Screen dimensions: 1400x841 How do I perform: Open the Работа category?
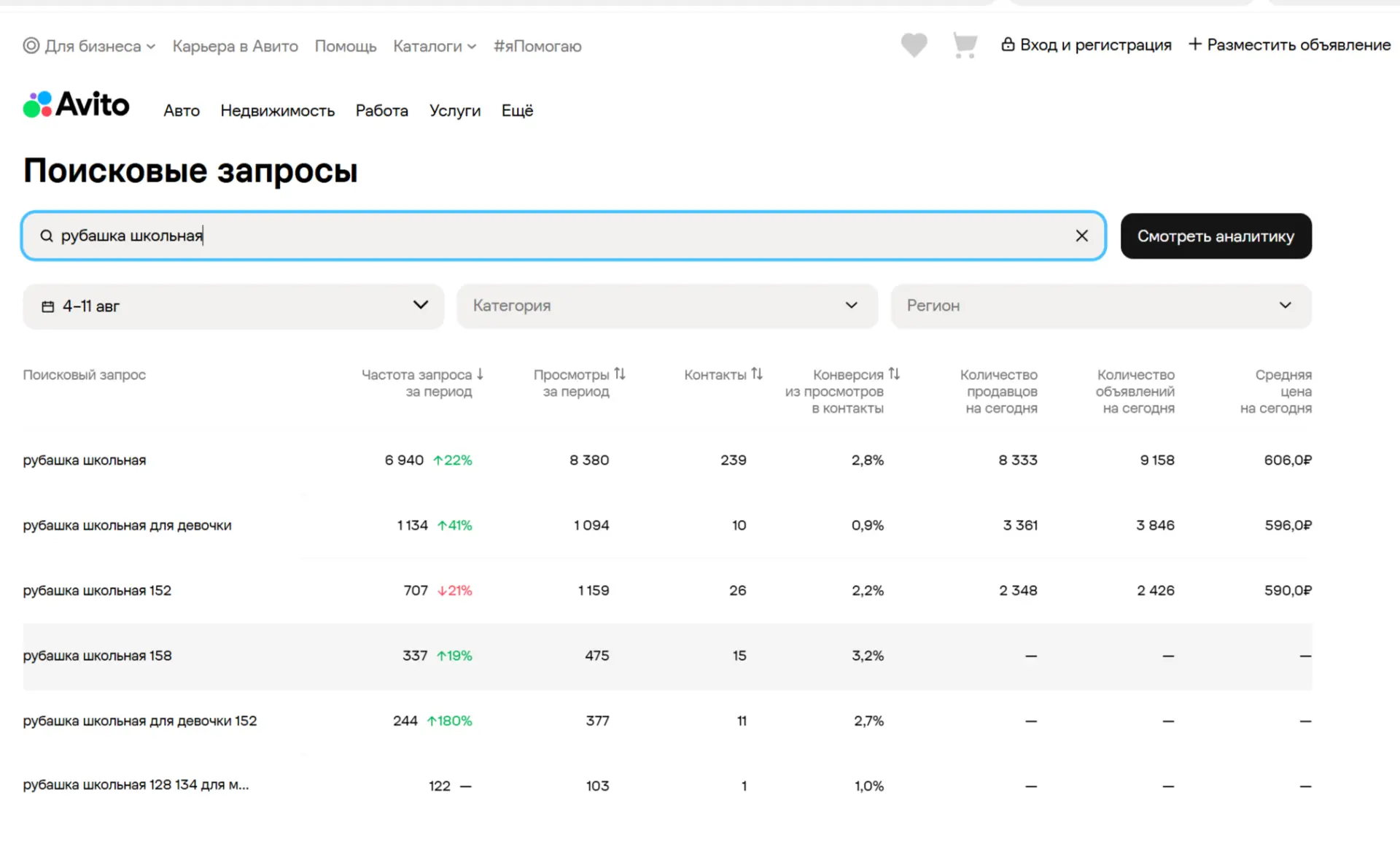382,110
